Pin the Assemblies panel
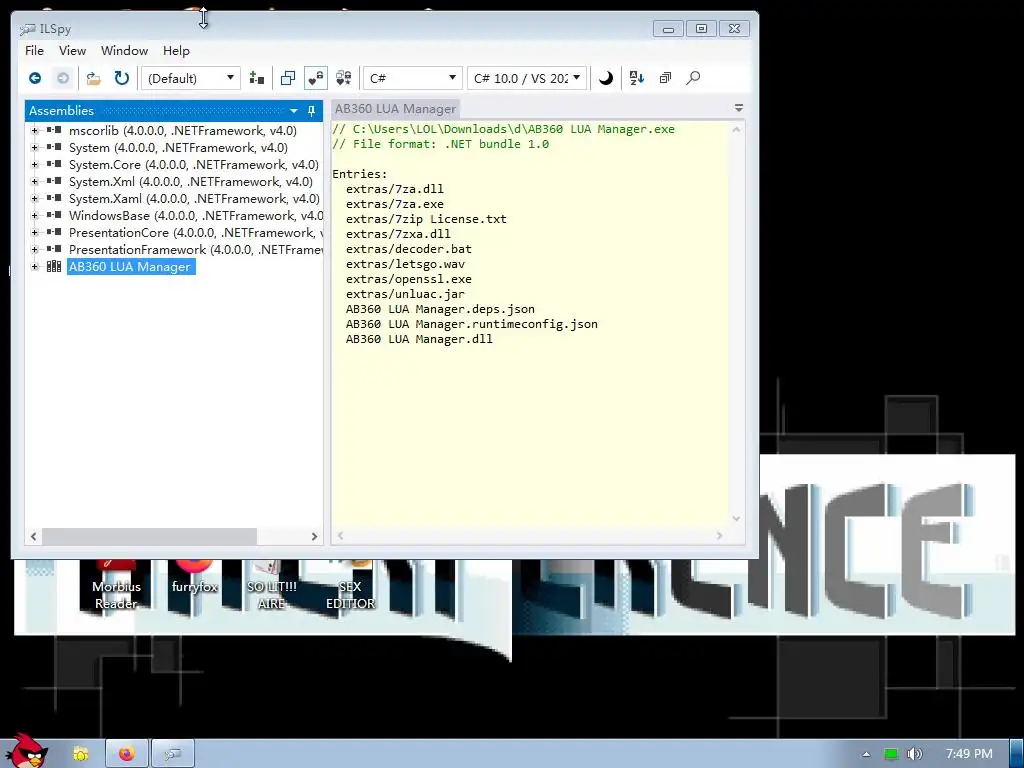 tap(312, 111)
